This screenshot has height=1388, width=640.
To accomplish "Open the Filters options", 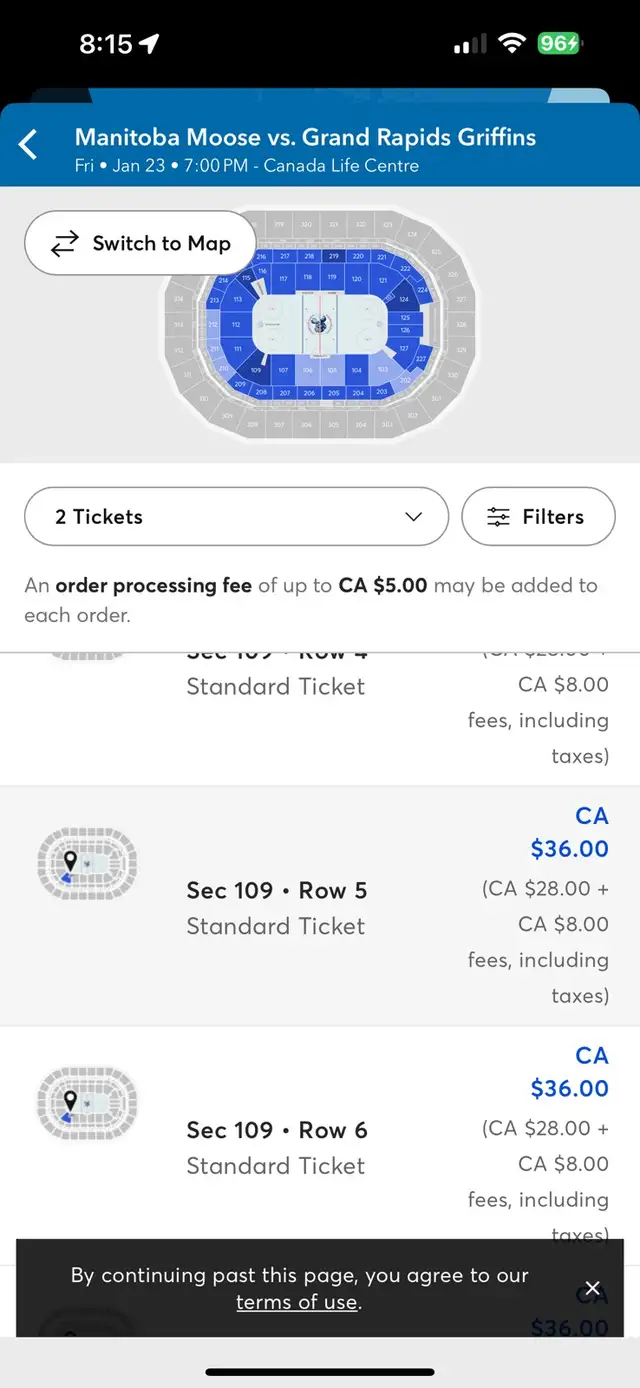I will (x=538, y=516).
